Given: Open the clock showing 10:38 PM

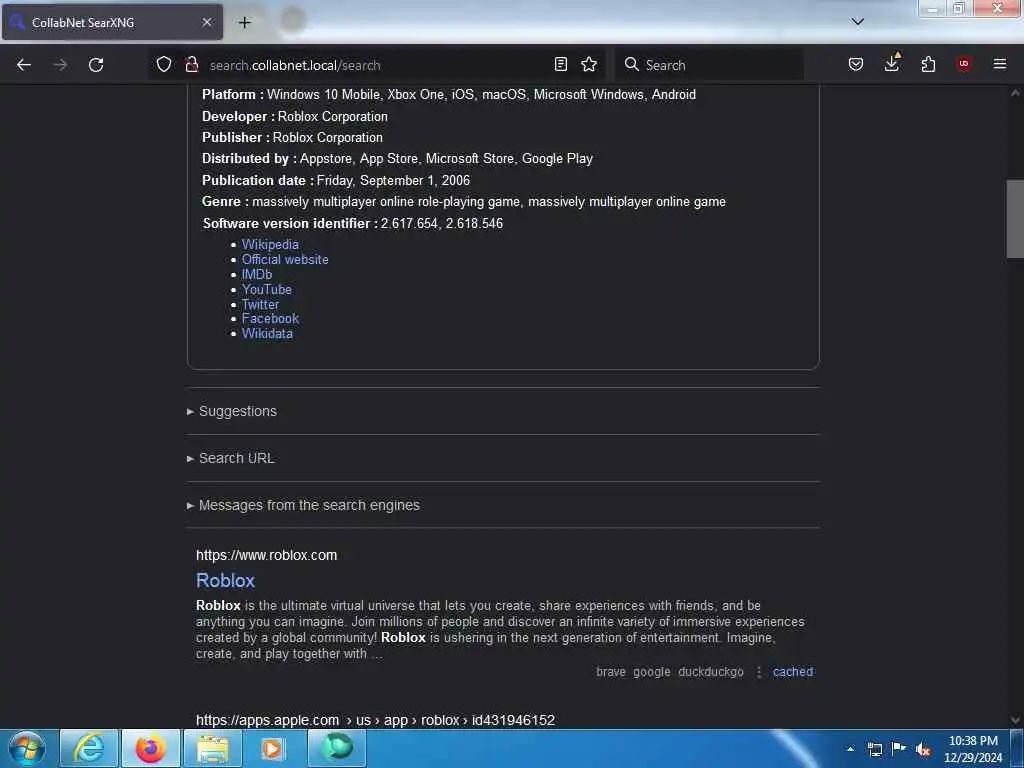Looking at the screenshot, I should coord(972,749).
